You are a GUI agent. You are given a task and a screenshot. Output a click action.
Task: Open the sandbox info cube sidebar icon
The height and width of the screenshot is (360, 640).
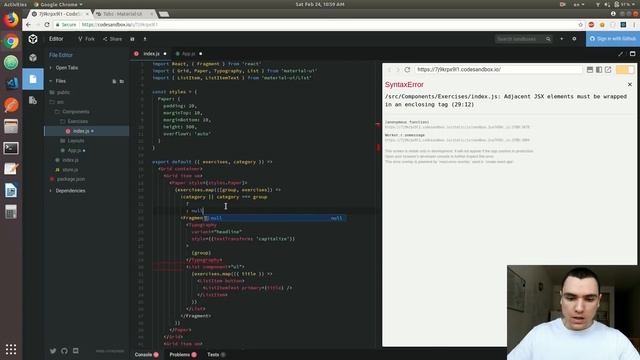pyautogui.click(x=33, y=58)
